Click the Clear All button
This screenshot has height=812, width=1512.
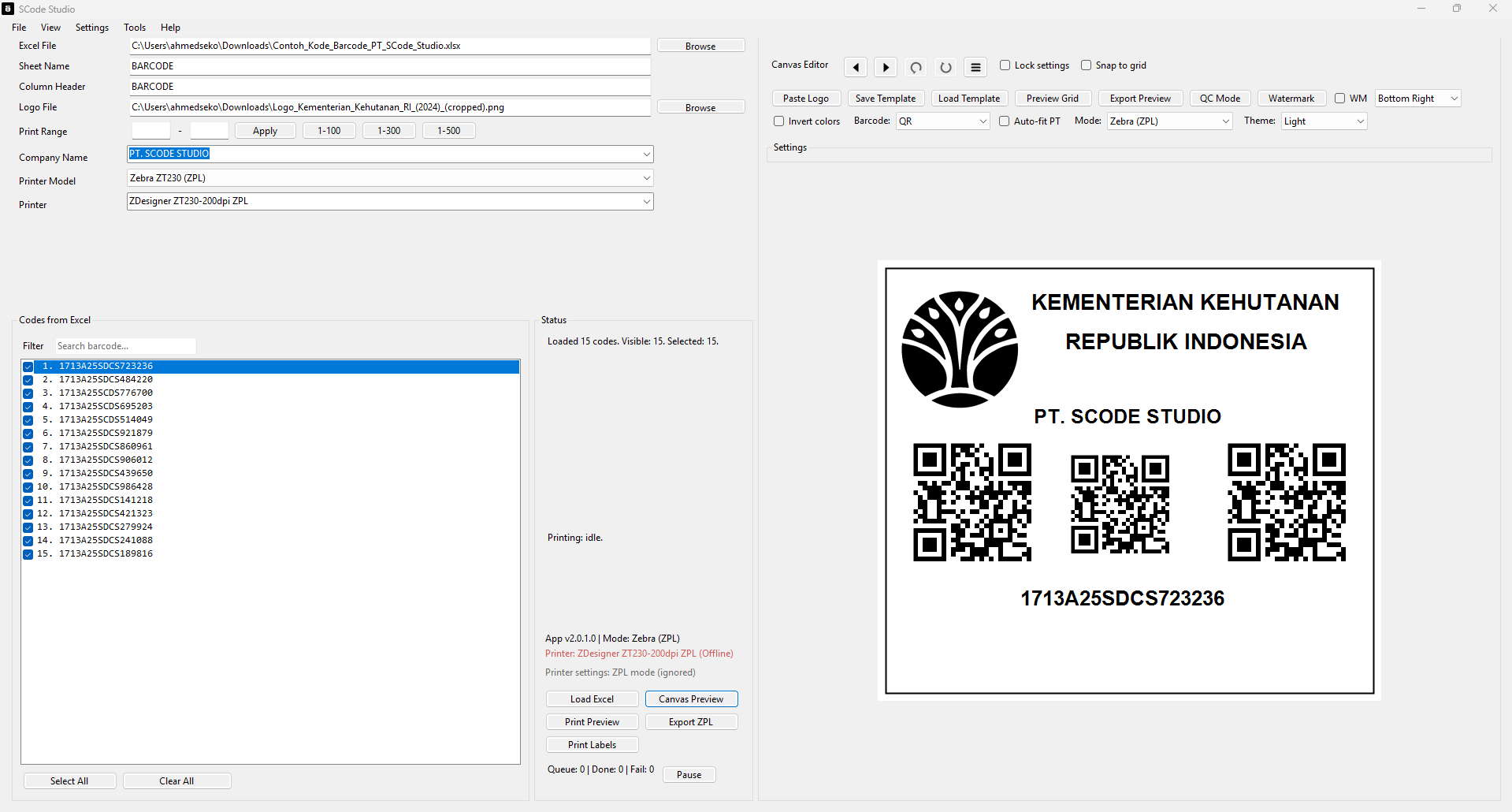point(176,781)
